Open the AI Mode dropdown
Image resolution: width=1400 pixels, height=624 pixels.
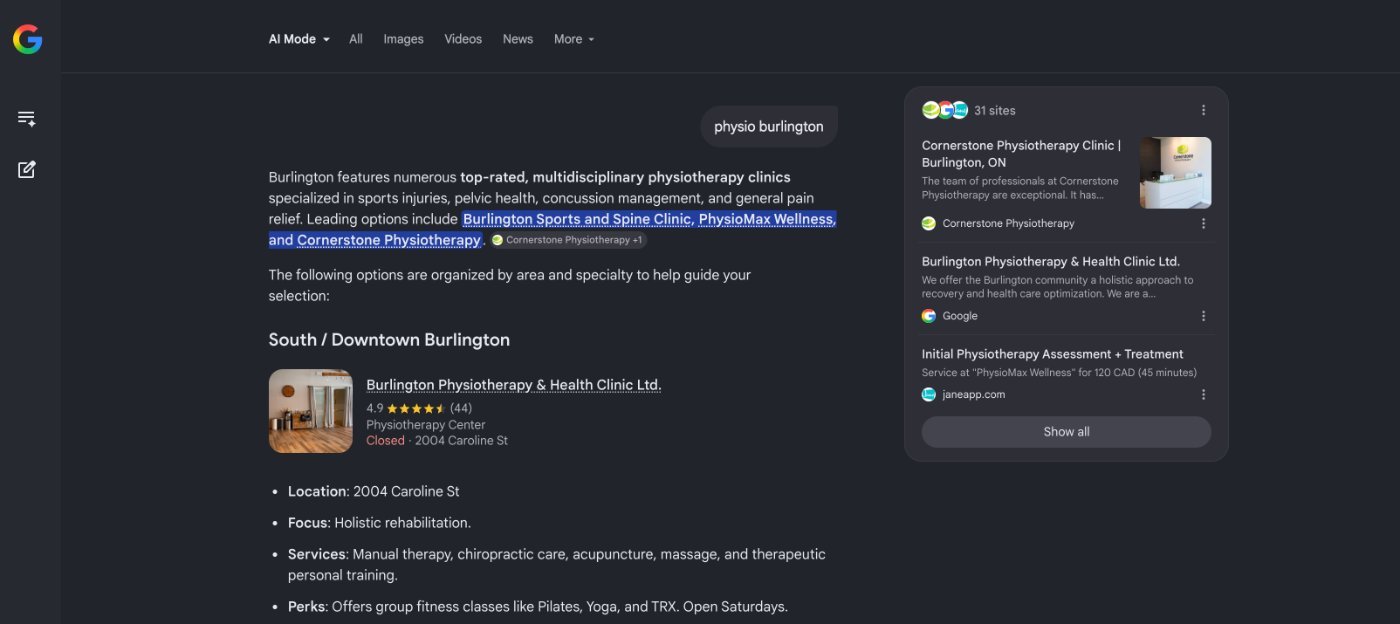pos(299,39)
